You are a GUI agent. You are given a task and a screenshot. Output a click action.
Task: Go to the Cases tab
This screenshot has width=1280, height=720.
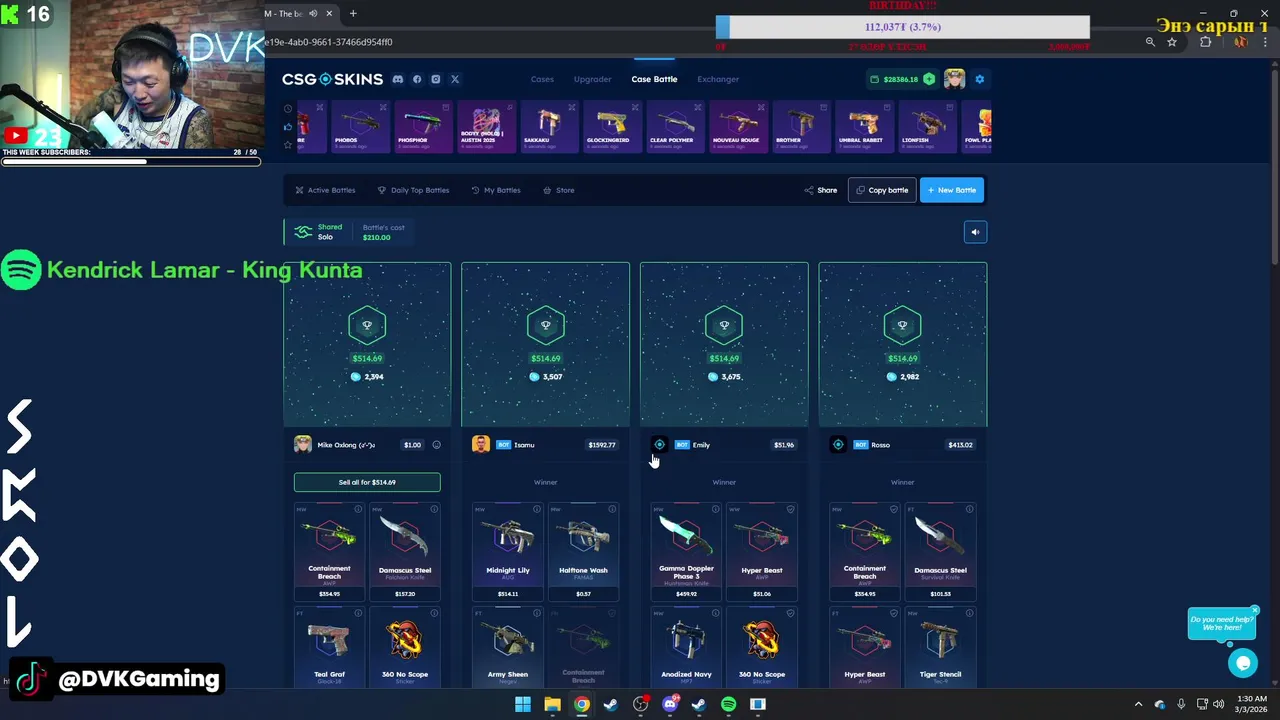pos(542,79)
